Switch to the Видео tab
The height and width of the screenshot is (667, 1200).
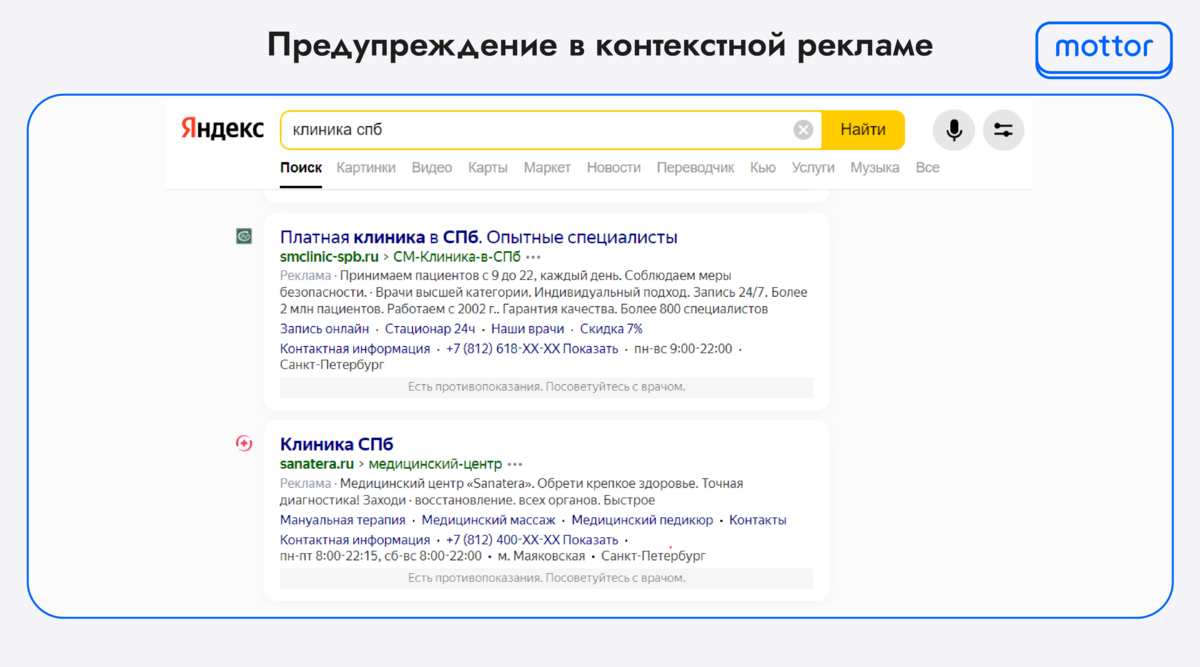[432, 168]
